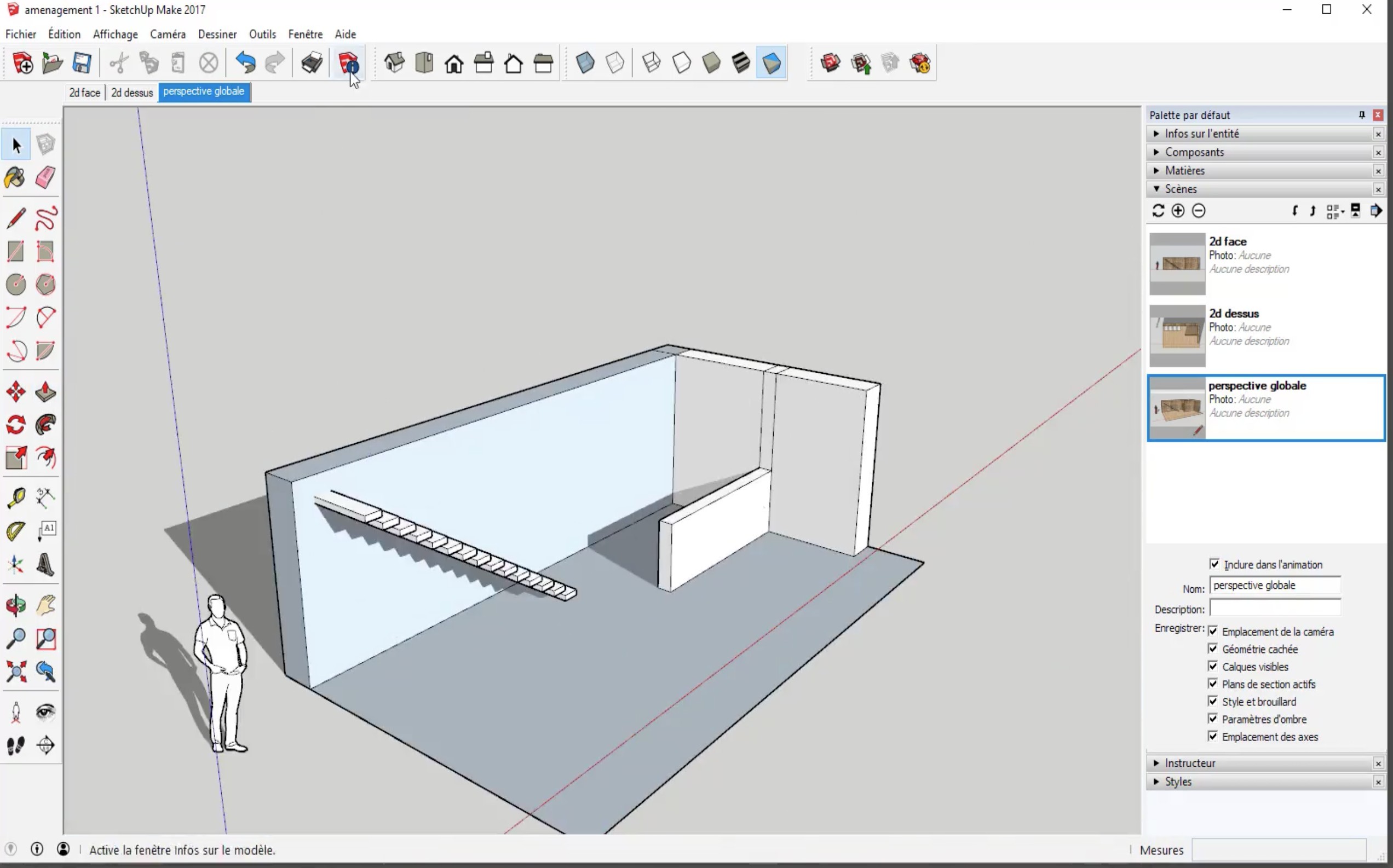
Task: Open the Caméra menu
Action: point(167,34)
